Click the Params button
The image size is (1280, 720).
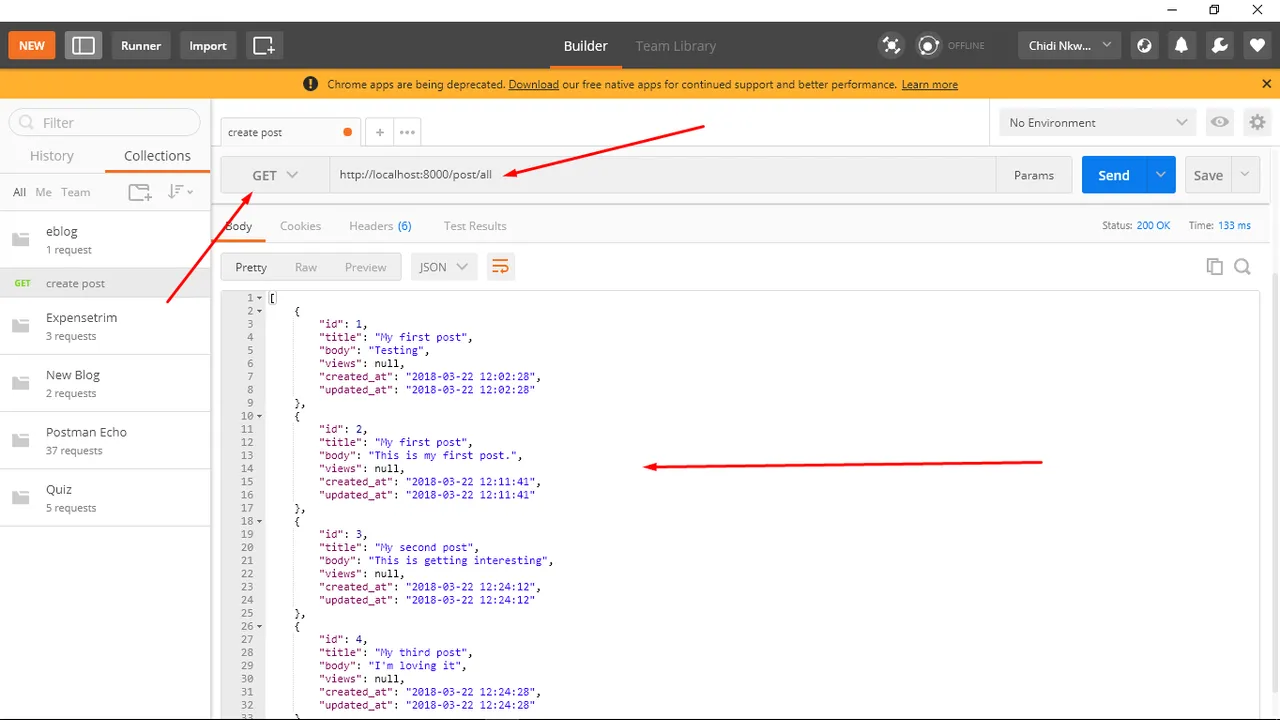tap(1034, 175)
